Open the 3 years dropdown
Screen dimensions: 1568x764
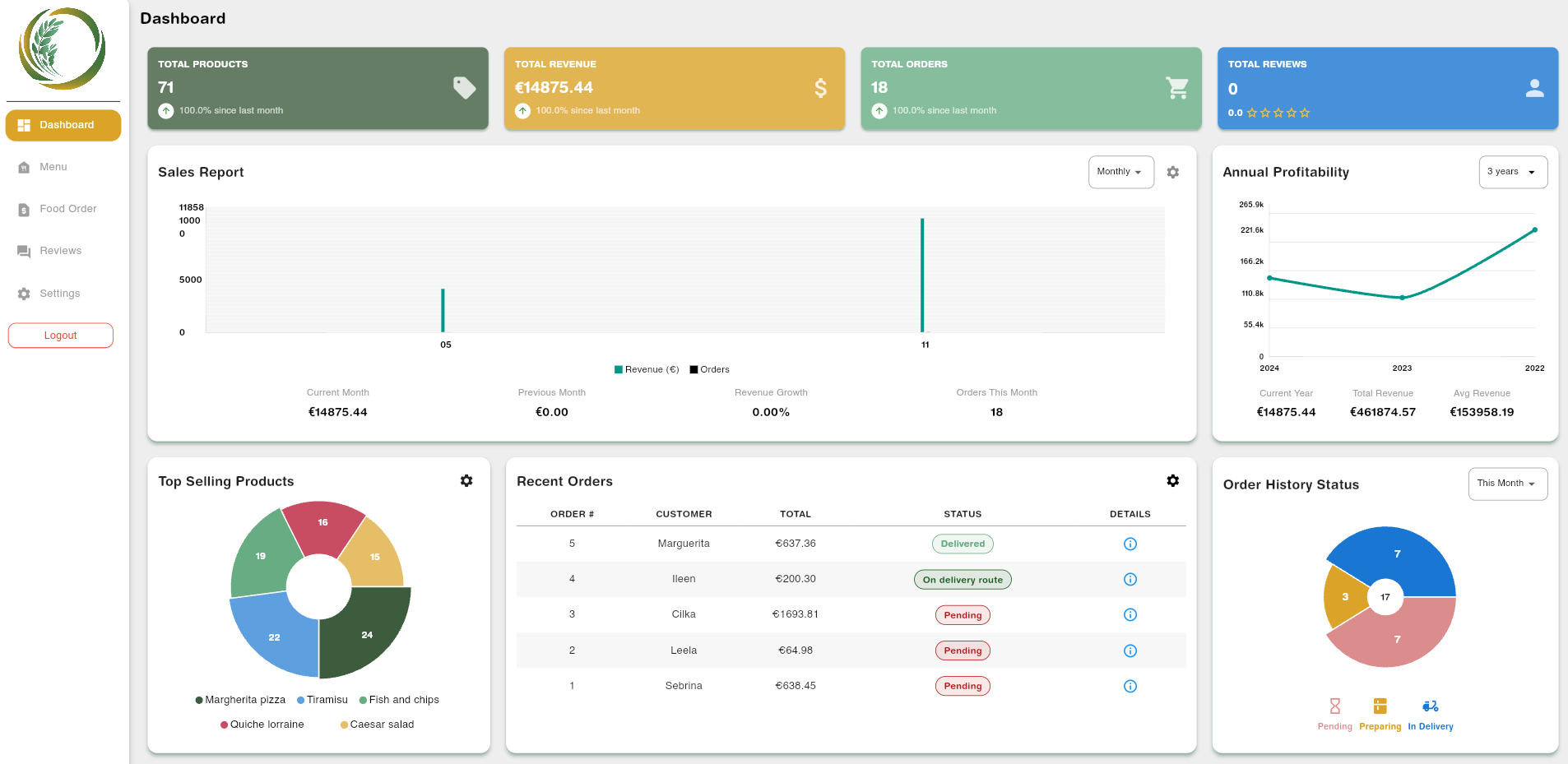(1513, 172)
